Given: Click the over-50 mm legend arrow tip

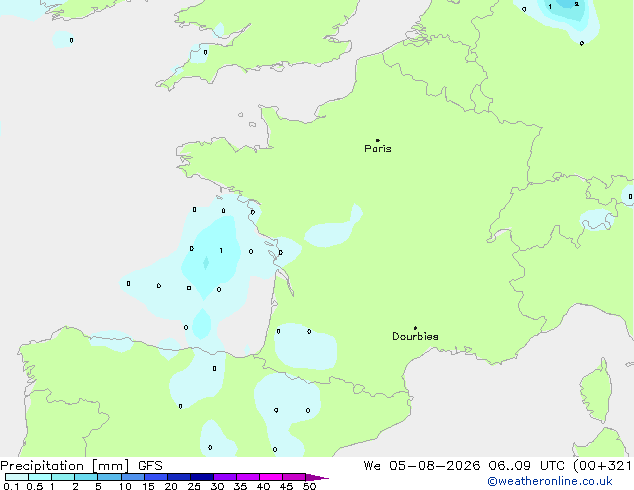Looking at the screenshot, I should pos(317,477).
